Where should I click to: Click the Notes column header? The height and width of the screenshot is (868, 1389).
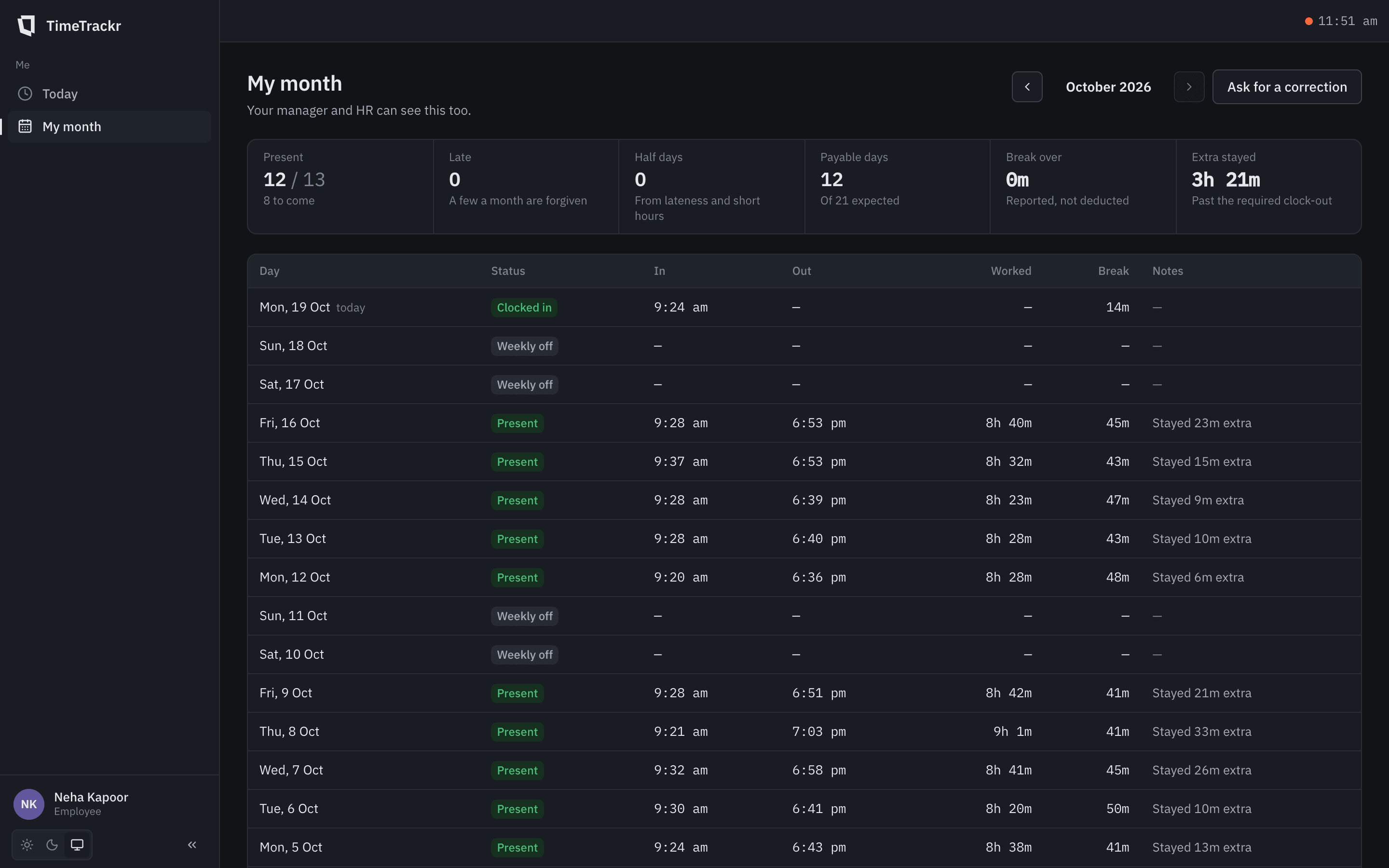click(1168, 271)
